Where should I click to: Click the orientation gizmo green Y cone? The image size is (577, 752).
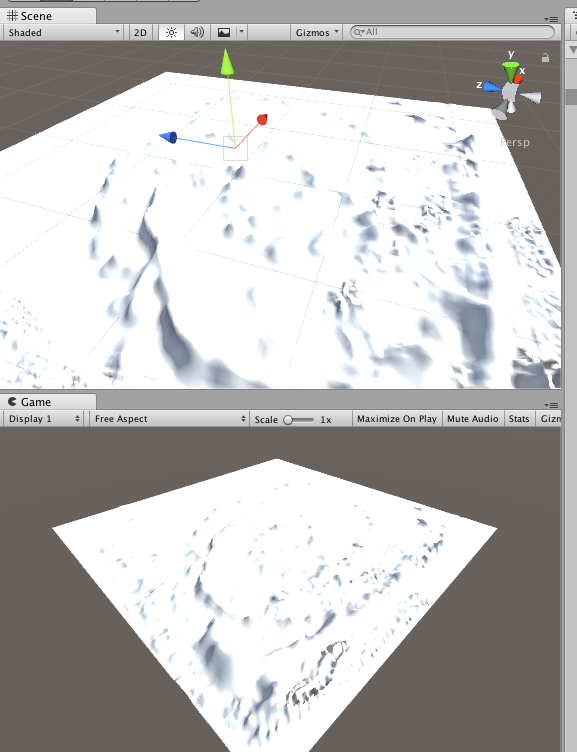510,70
